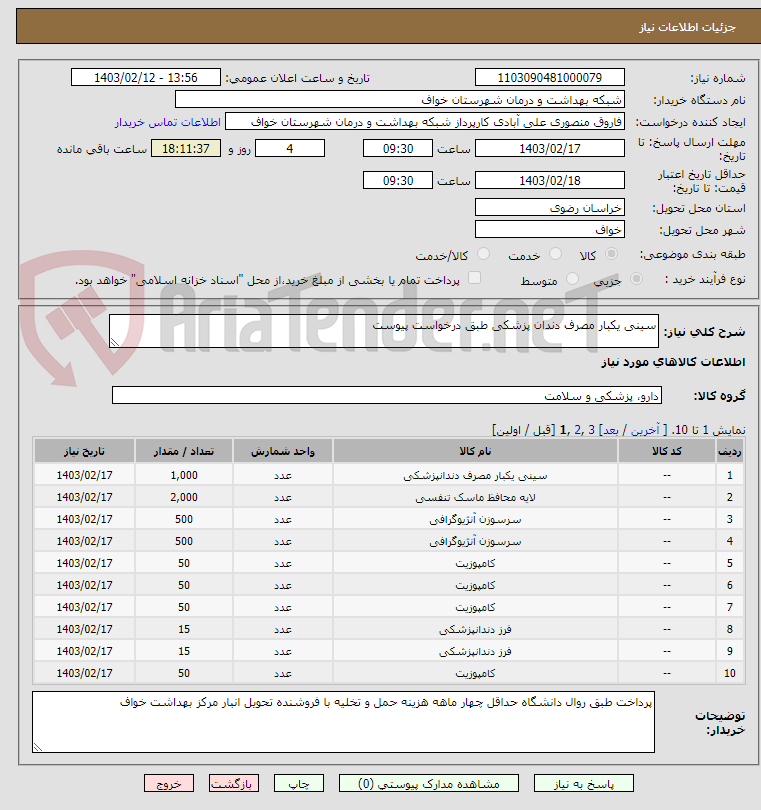Go to page 2 of the items list
The image size is (761, 810).
577,430
